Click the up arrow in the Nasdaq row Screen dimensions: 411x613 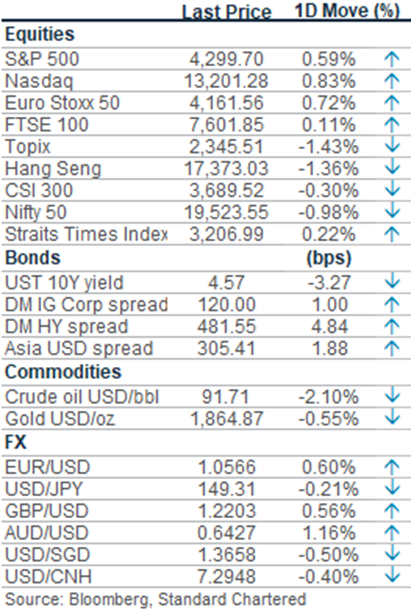(392, 81)
